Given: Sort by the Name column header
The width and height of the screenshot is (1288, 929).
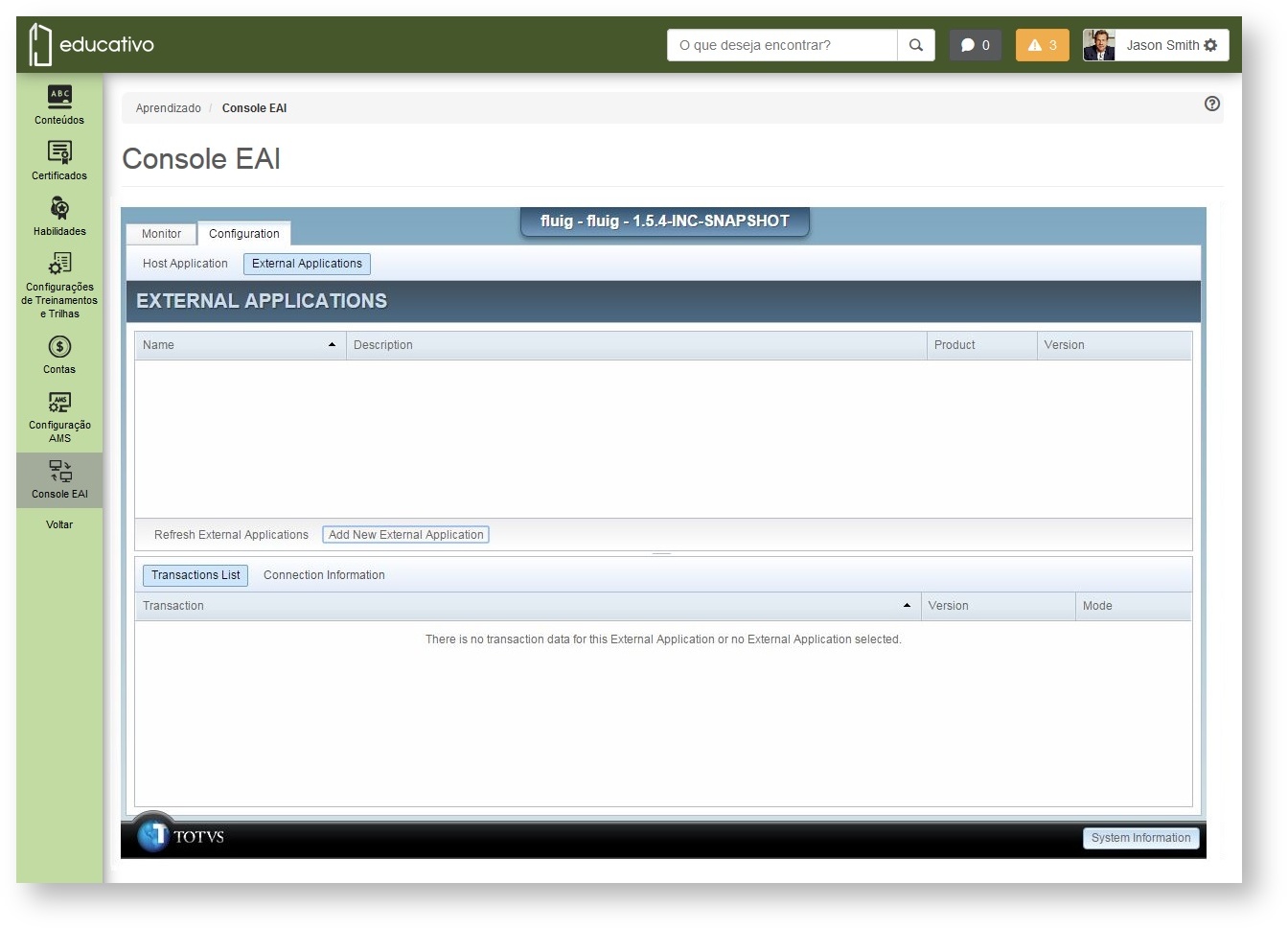Looking at the screenshot, I should click(240, 345).
